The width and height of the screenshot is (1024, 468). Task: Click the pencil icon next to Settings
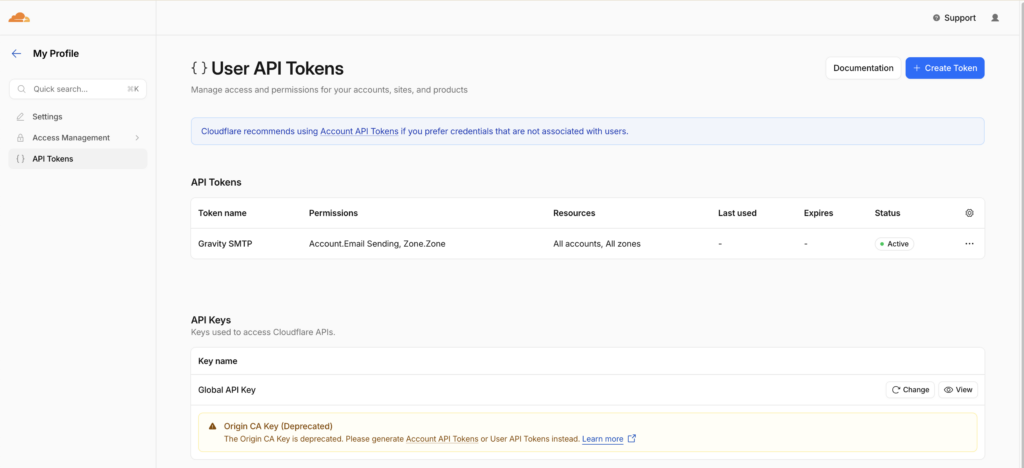pos(20,117)
